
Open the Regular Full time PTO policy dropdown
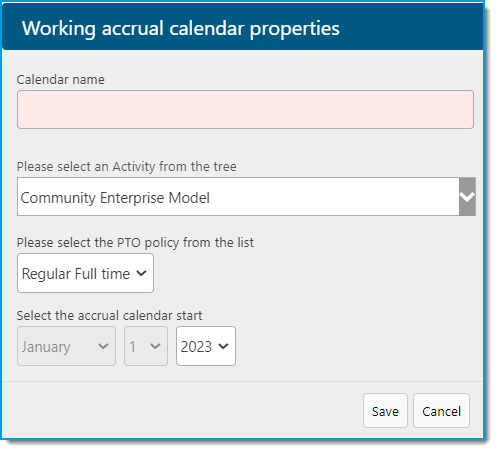click(x=85, y=273)
